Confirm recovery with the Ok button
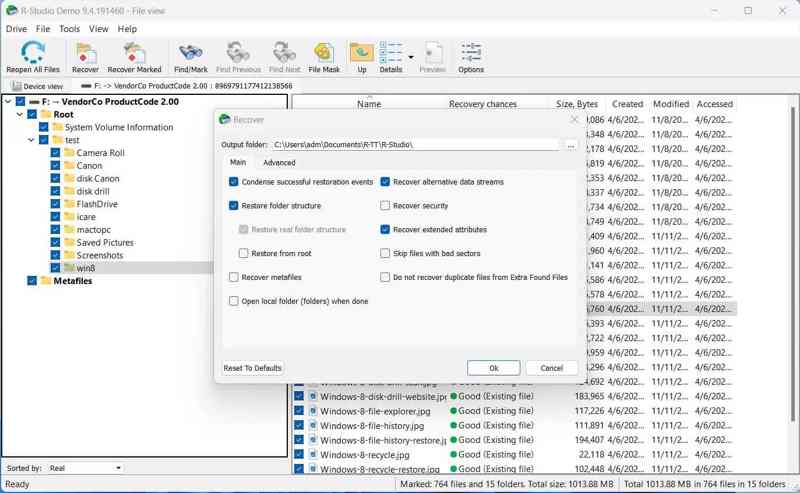 [x=493, y=368]
